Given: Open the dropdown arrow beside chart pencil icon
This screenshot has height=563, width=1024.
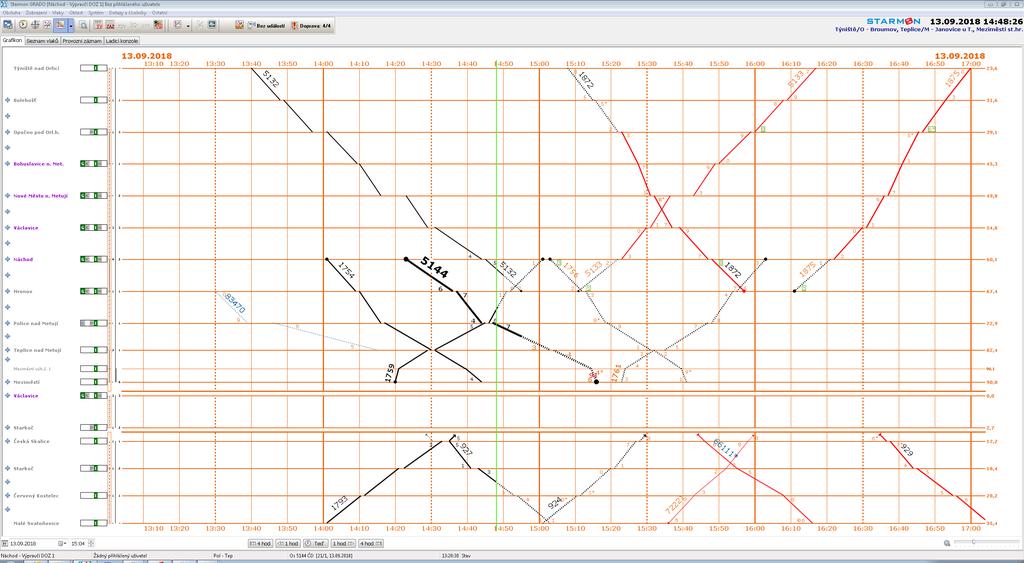Looking at the screenshot, I should click(x=188, y=26).
